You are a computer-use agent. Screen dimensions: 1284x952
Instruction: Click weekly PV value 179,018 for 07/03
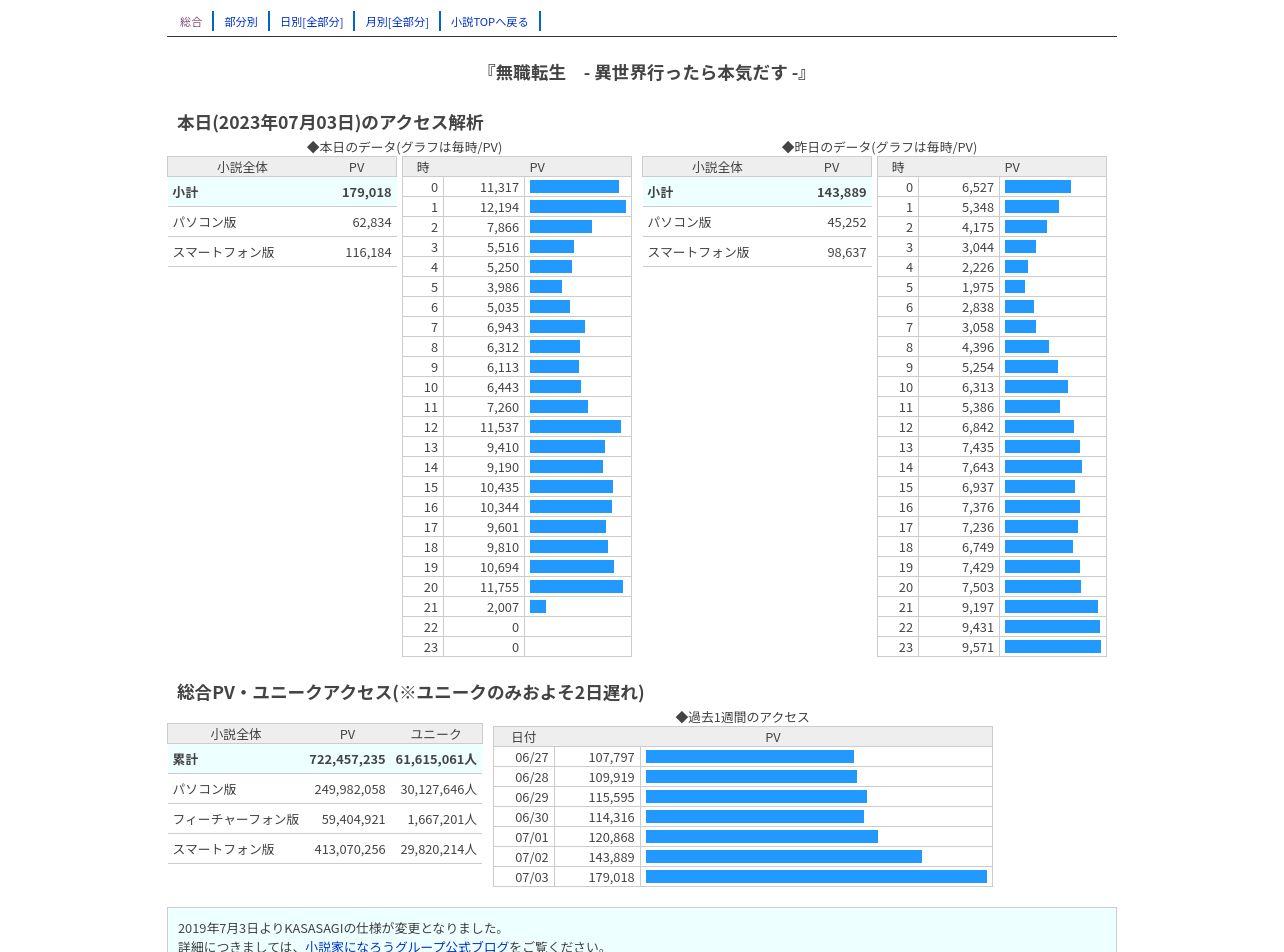[612, 877]
